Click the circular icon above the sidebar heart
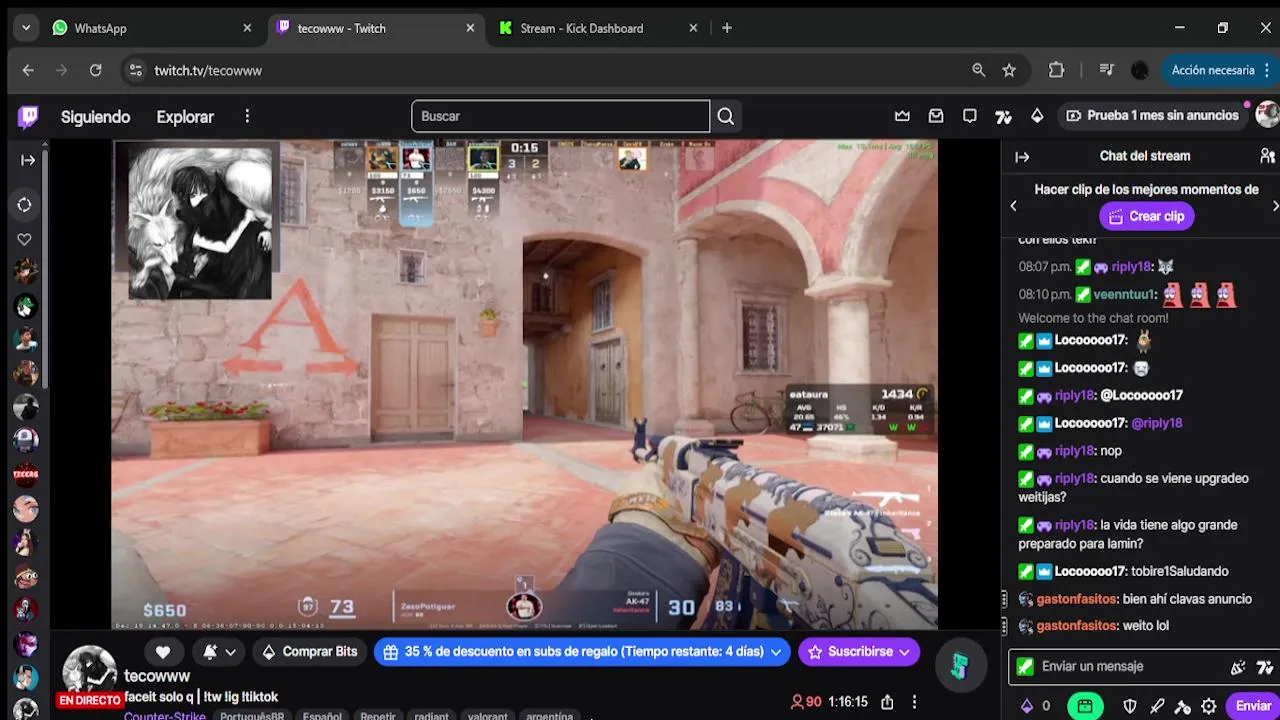 (25, 204)
